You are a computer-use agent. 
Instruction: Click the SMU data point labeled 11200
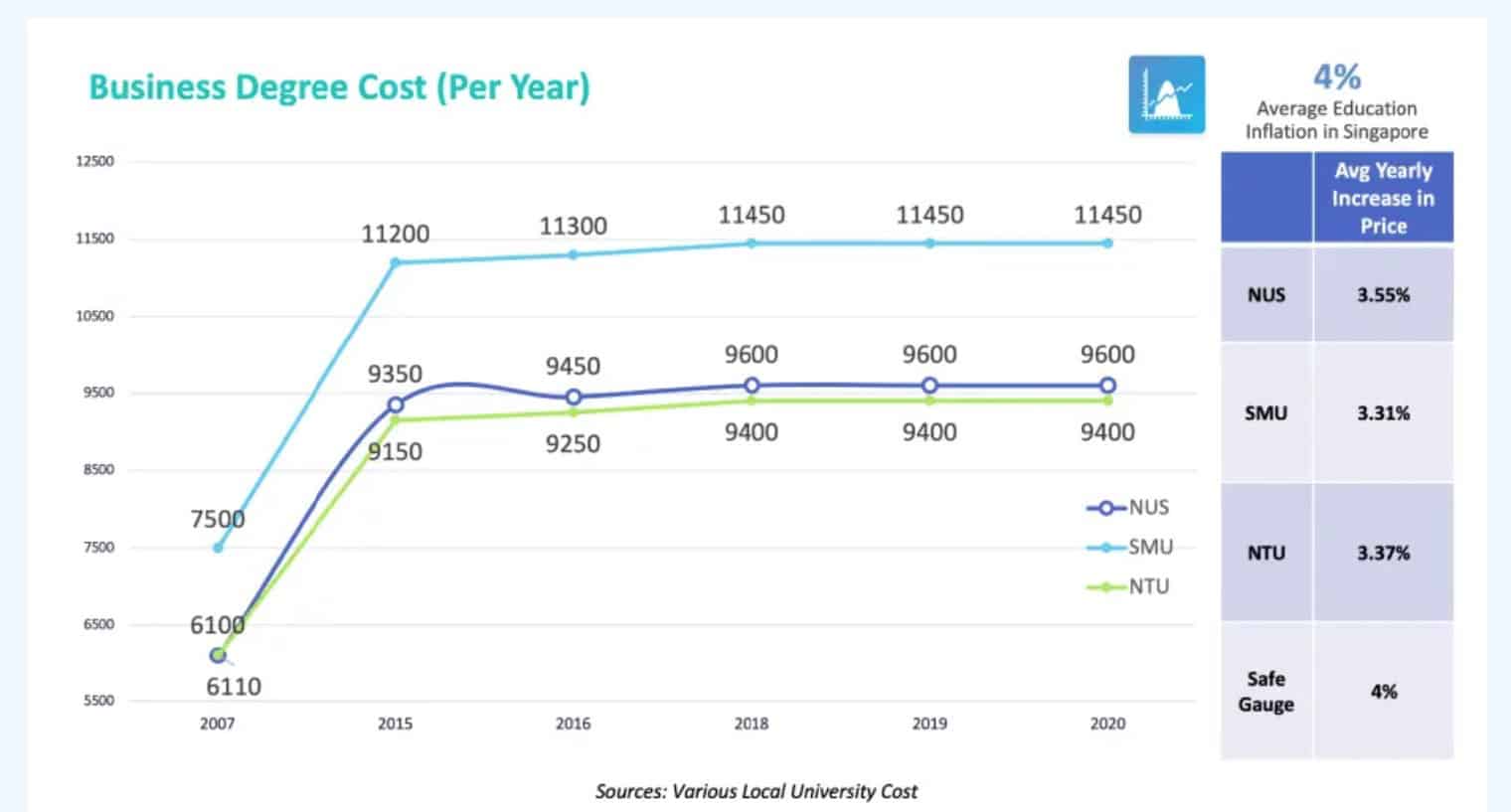point(397,261)
